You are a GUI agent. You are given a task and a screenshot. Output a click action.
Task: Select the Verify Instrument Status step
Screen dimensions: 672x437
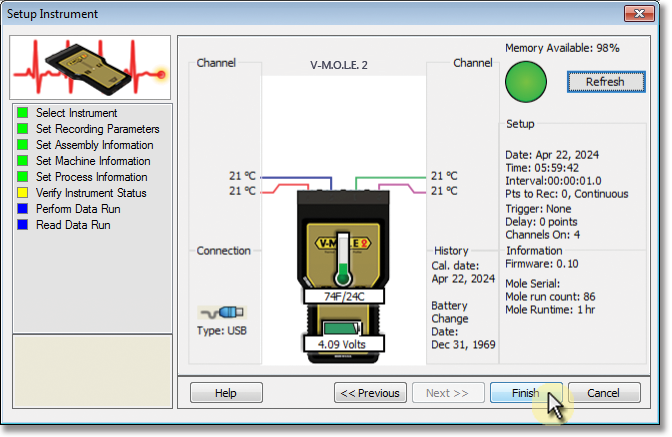(91, 193)
